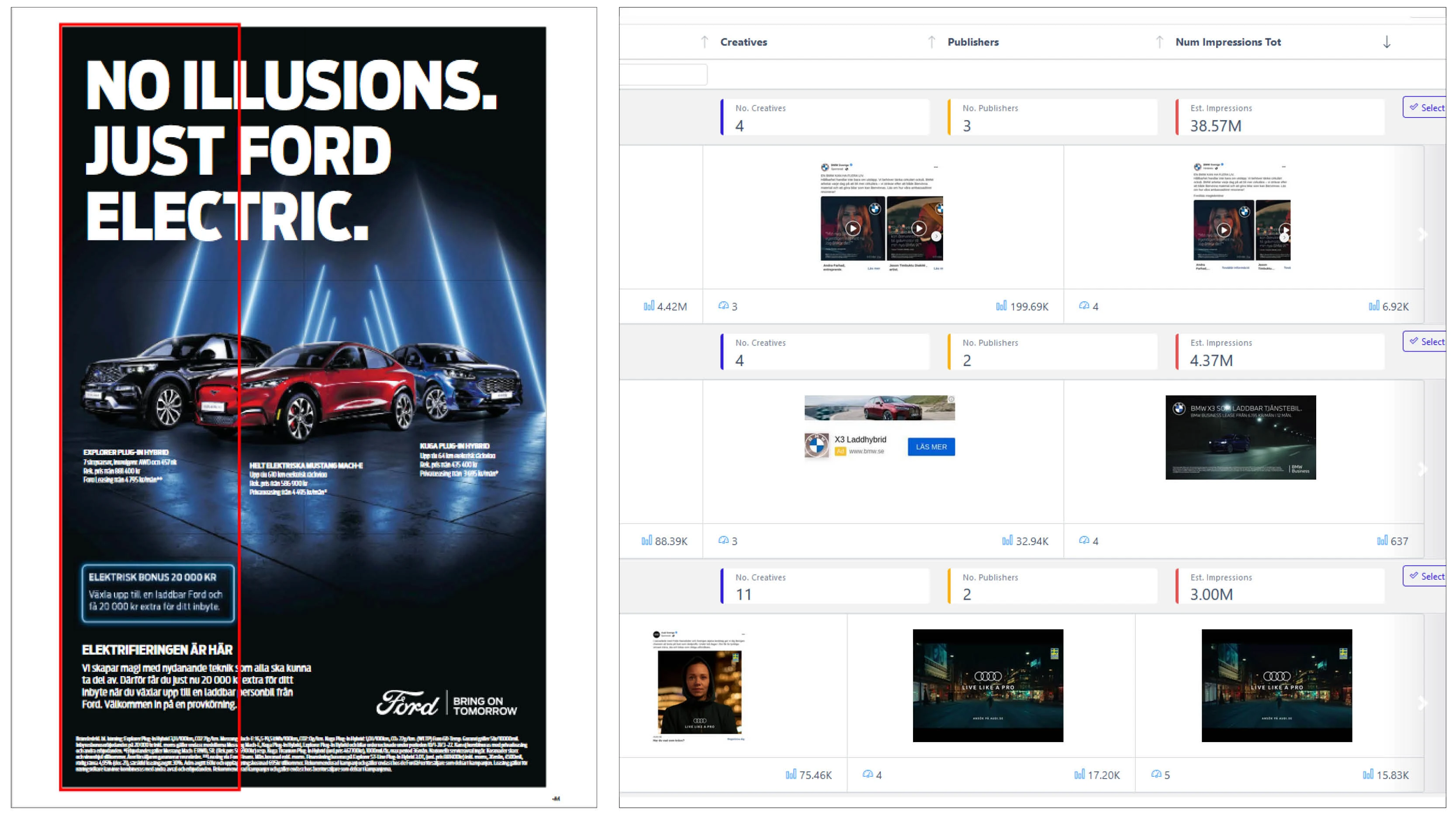Open the Audi Live Like A Pro creative above 17.20K
1456x819 pixels.
(x=987, y=685)
